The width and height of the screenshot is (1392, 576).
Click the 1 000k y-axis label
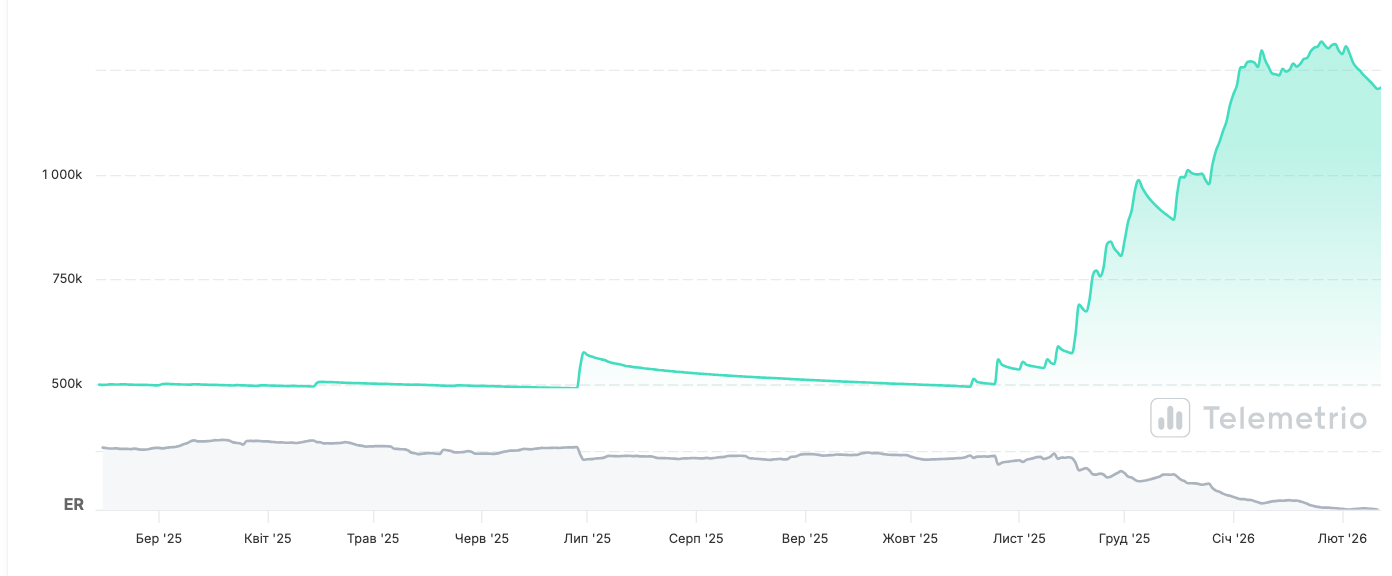(x=62, y=175)
